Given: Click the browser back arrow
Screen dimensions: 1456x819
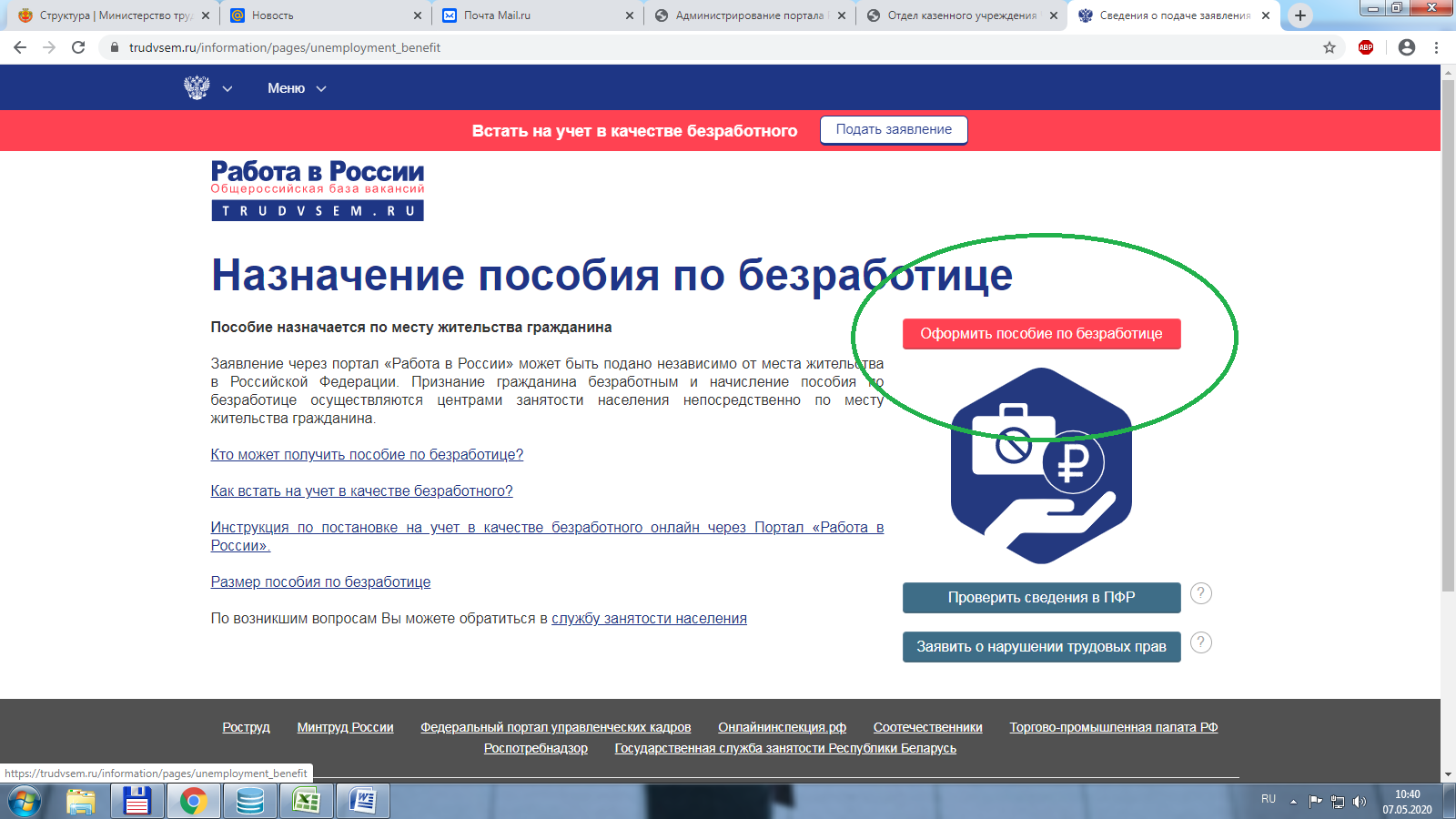Looking at the screenshot, I should pyautogui.click(x=20, y=47).
